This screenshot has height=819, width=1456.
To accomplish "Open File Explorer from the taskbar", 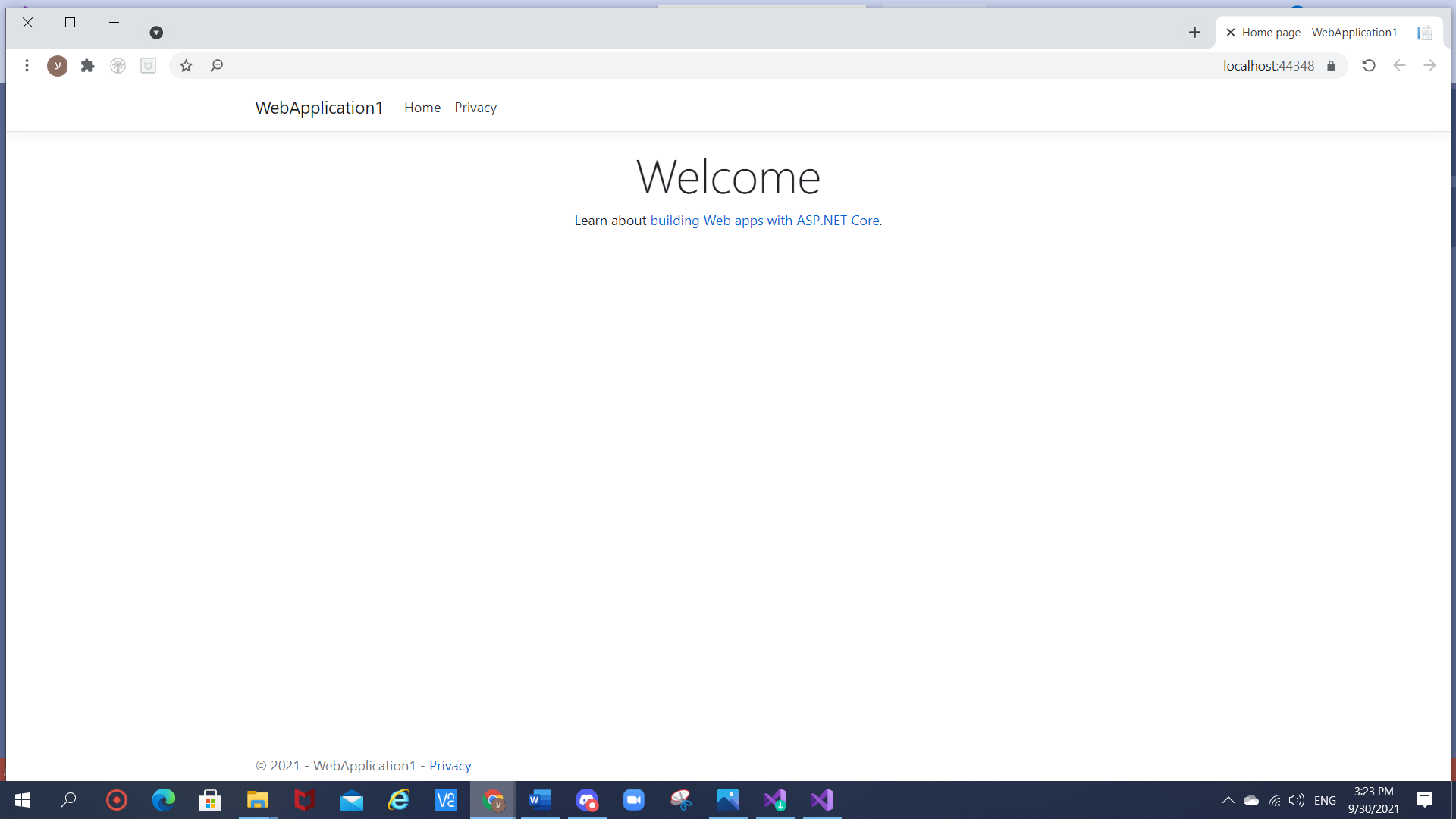I will coord(257,800).
